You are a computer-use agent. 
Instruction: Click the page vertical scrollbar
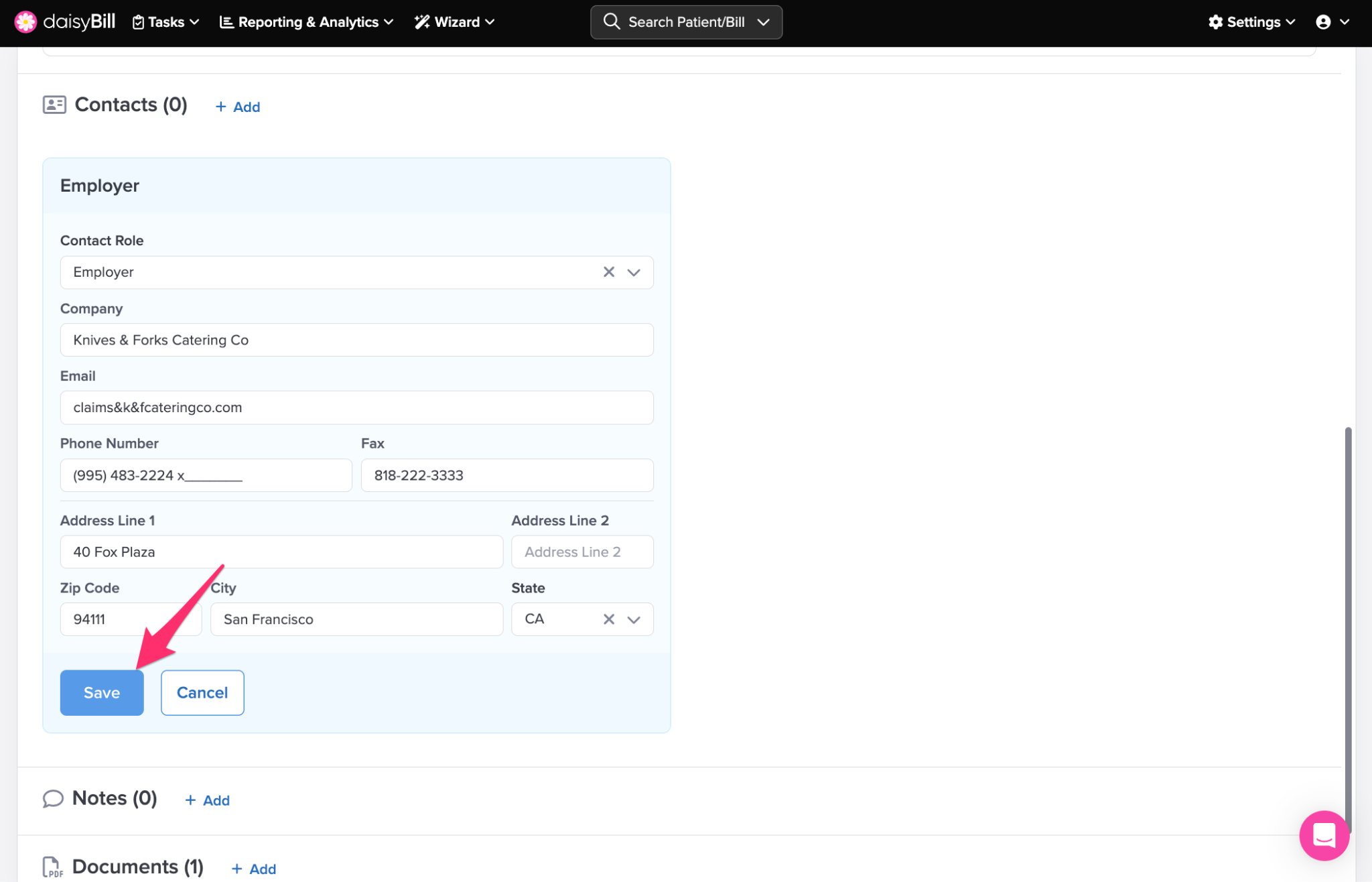(1348, 603)
